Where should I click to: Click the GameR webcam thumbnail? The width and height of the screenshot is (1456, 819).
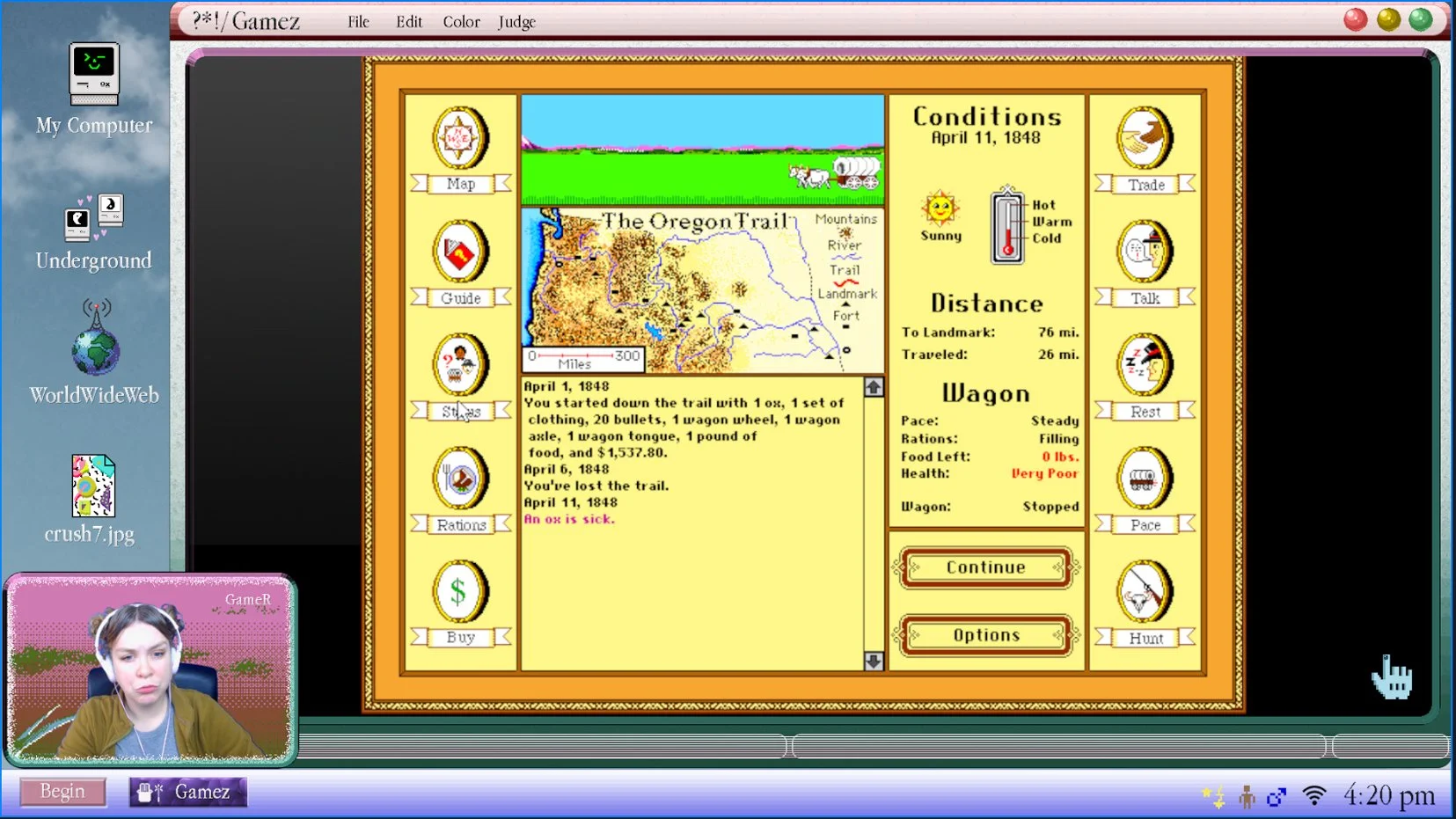tap(150, 671)
